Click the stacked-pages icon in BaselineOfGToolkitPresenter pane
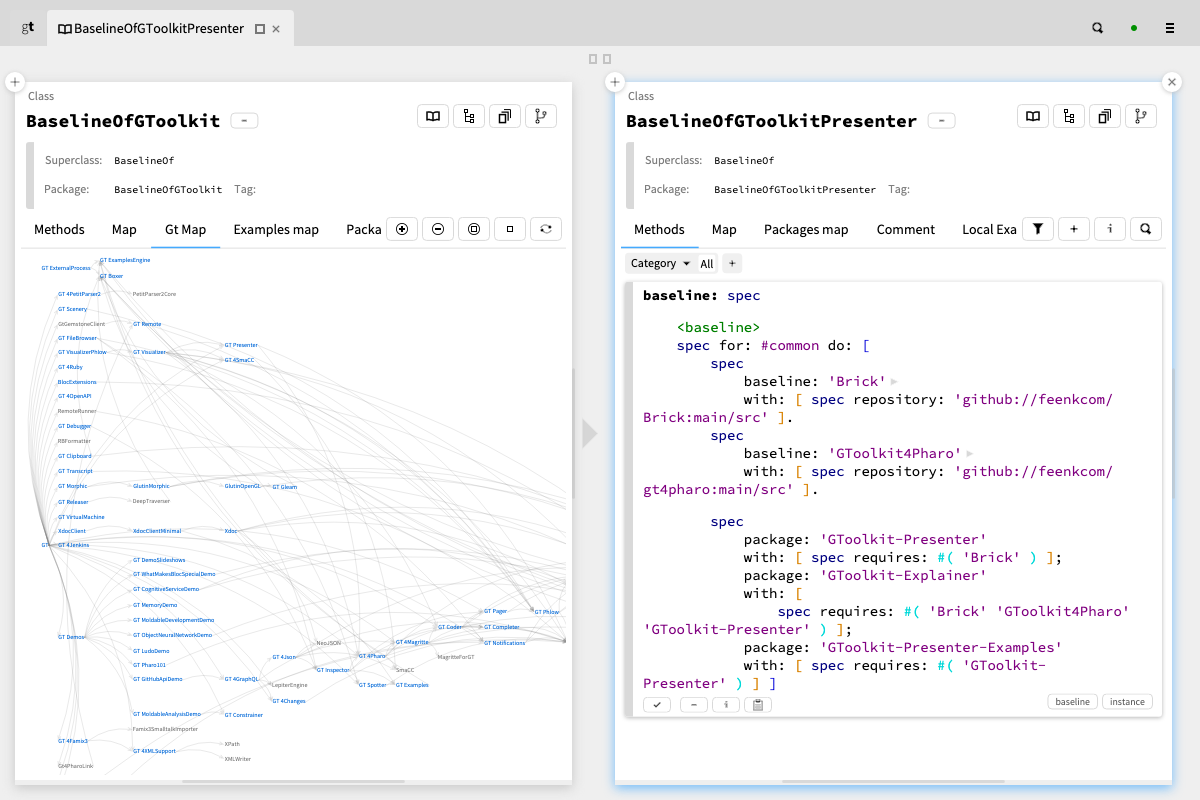Screen dimensions: 1200x800 [1104, 116]
